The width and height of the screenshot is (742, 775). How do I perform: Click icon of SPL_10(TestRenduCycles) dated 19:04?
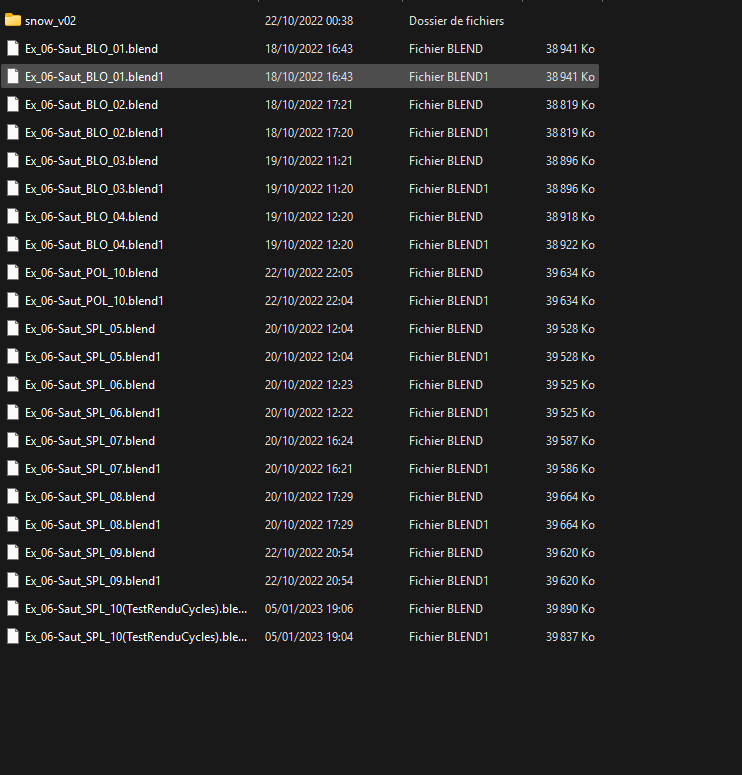13,637
